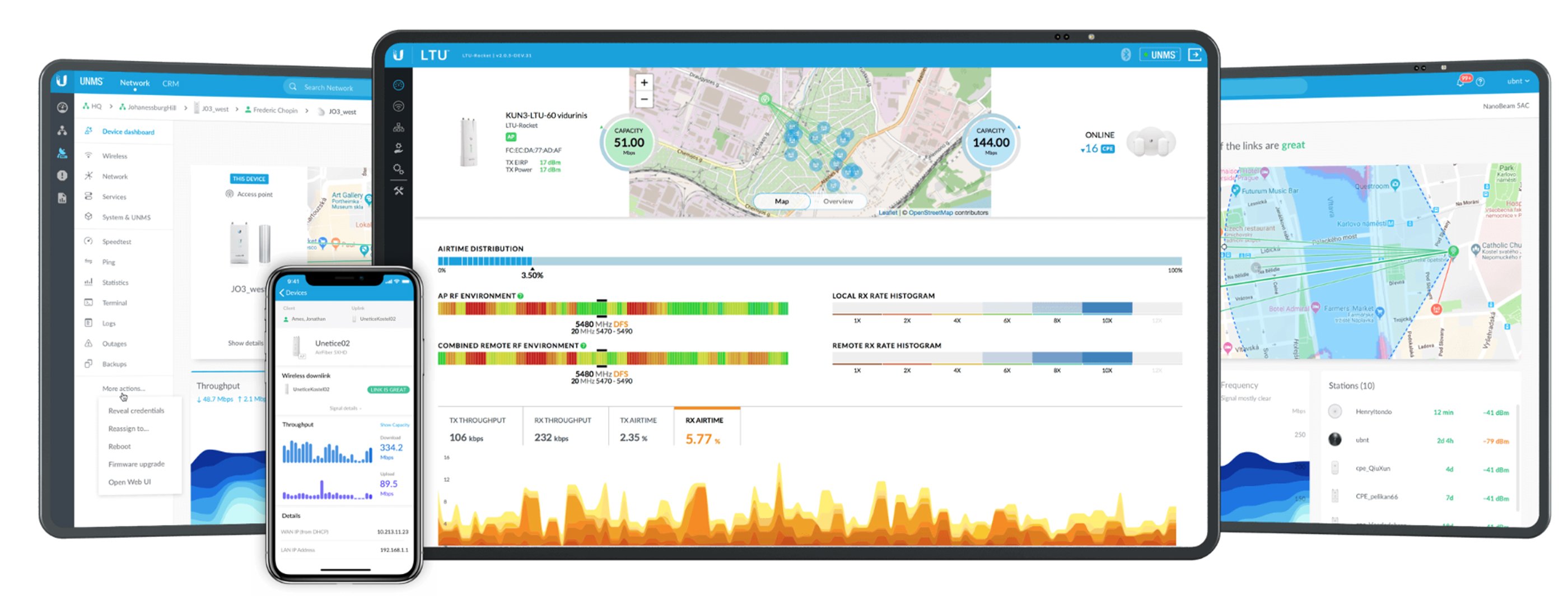
Task: Click the UNMS status button in header
Action: pyautogui.click(x=1160, y=55)
